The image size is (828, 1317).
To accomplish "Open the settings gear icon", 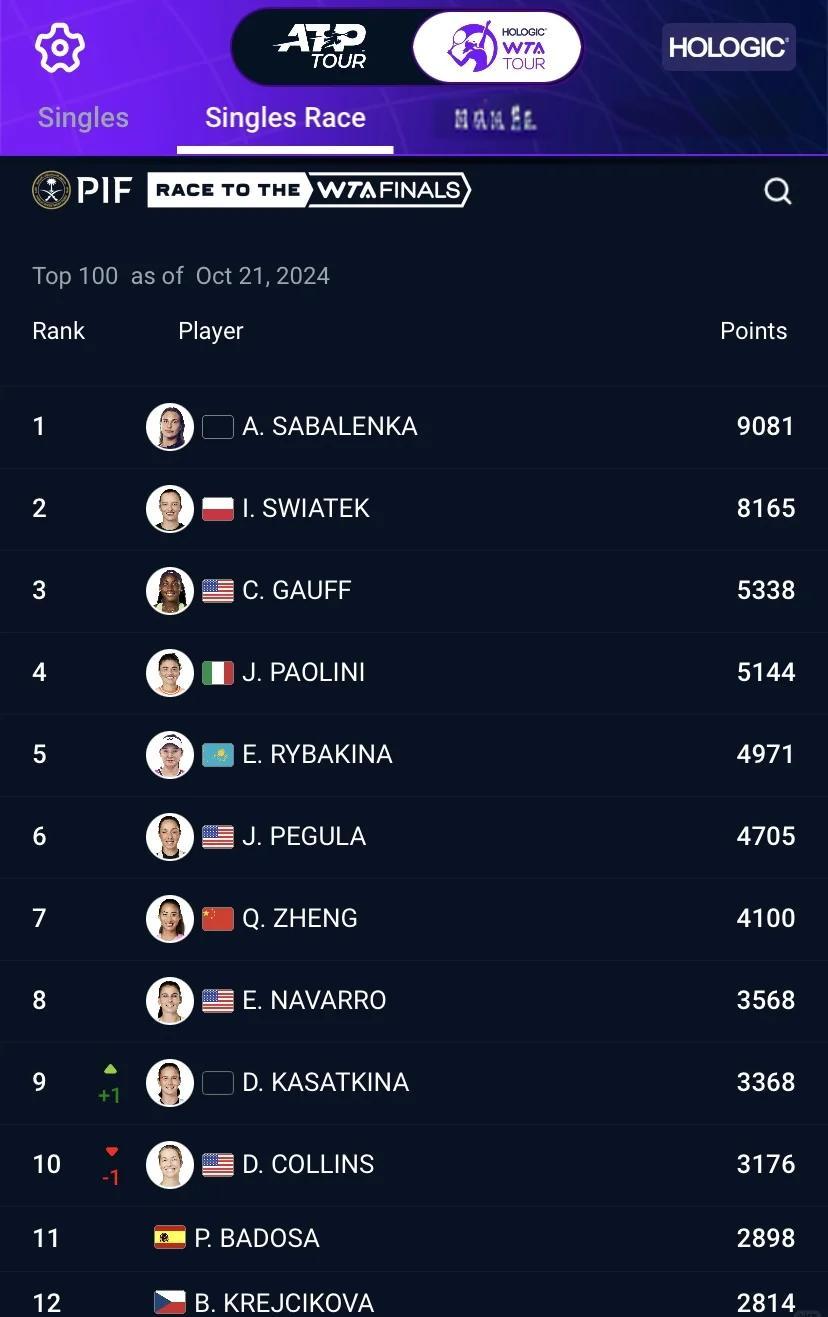I will 60,47.
